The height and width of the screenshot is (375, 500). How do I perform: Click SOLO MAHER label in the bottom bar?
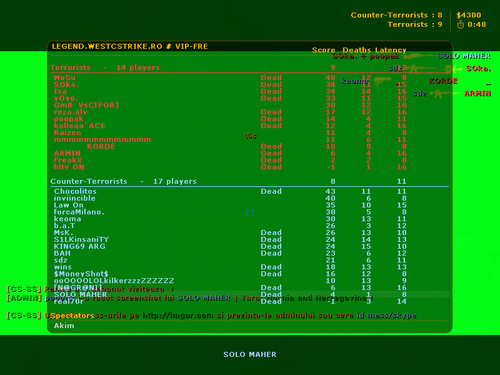coord(250,354)
